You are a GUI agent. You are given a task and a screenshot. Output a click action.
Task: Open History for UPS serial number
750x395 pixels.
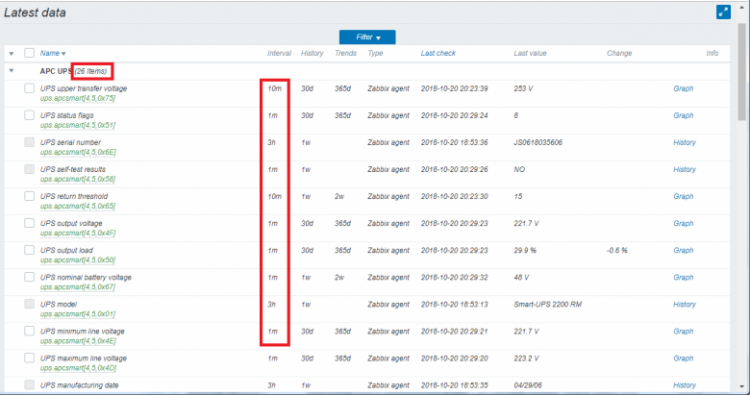pyautogui.click(x=684, y=143)
